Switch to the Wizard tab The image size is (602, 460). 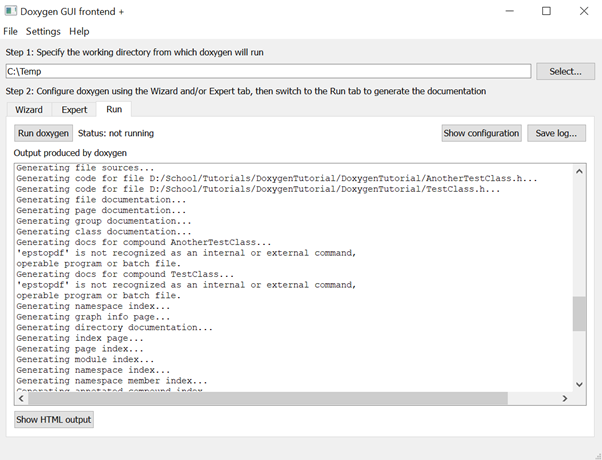29,110
